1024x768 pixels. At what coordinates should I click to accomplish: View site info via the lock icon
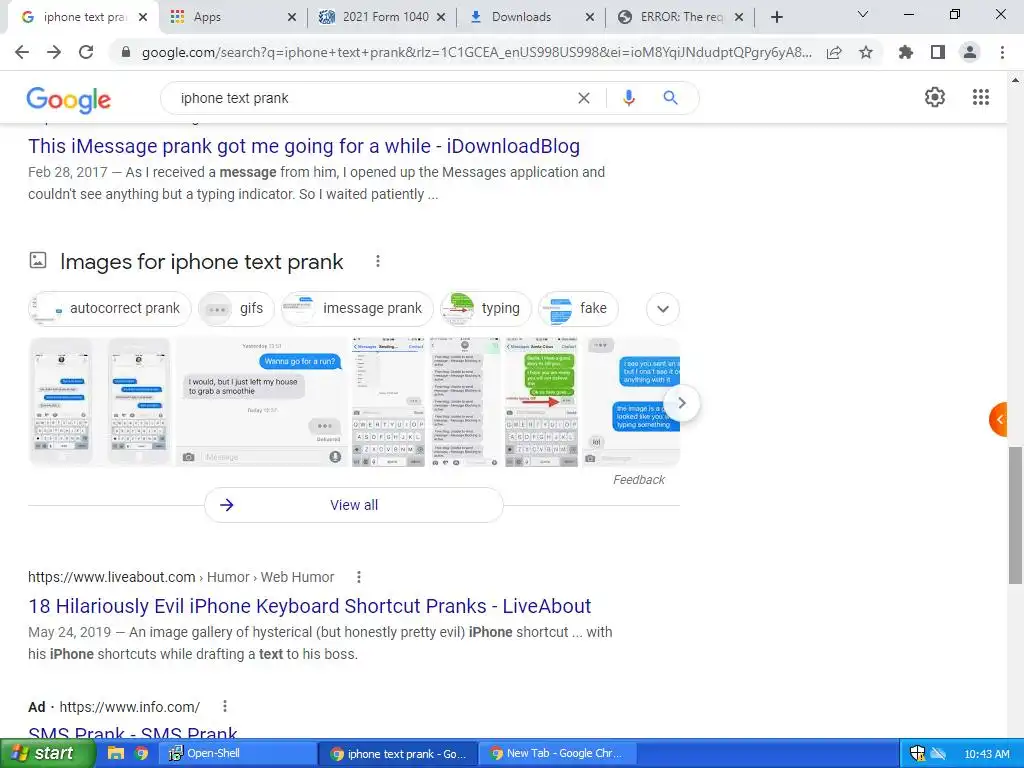126,52
